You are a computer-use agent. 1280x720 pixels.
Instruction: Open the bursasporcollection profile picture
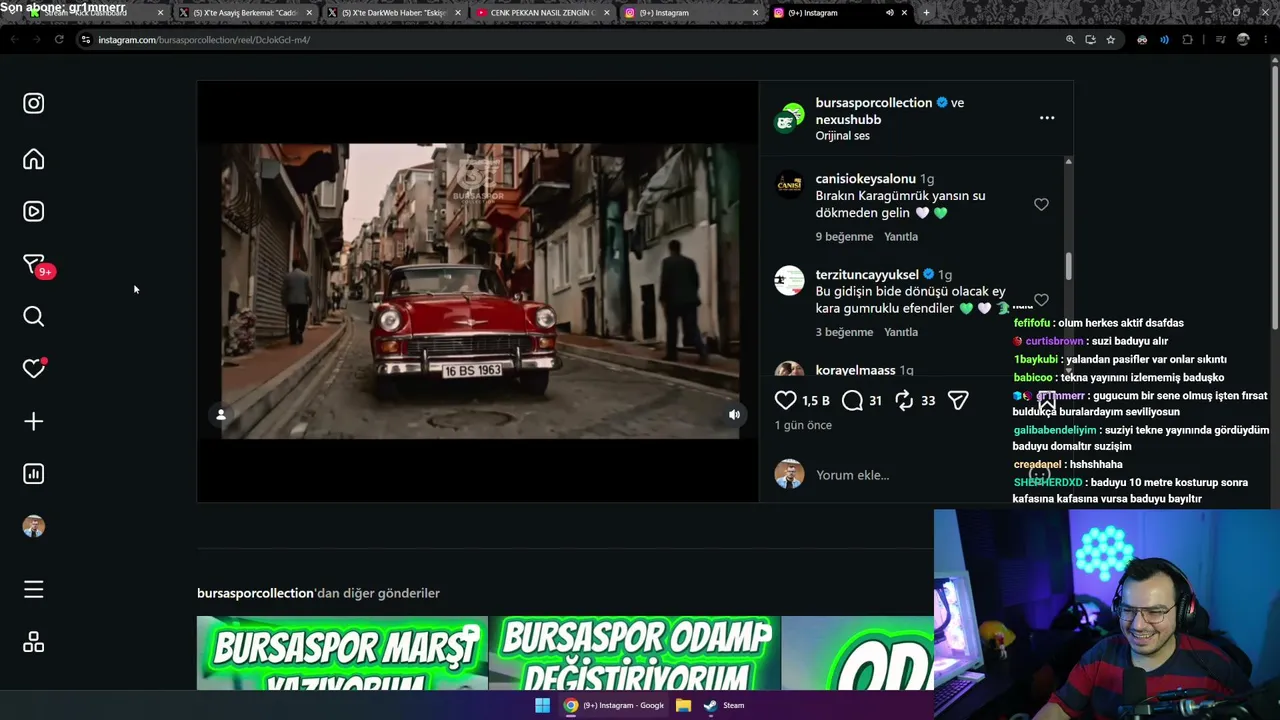click(790, 118)
